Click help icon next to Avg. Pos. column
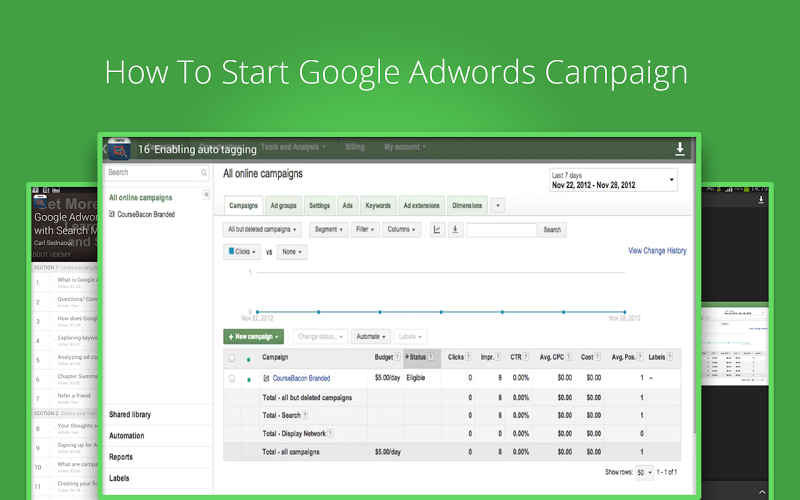 640,357
